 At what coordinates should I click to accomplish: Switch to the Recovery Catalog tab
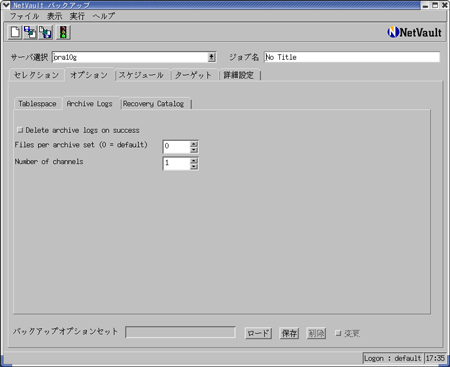pos(153,104)
